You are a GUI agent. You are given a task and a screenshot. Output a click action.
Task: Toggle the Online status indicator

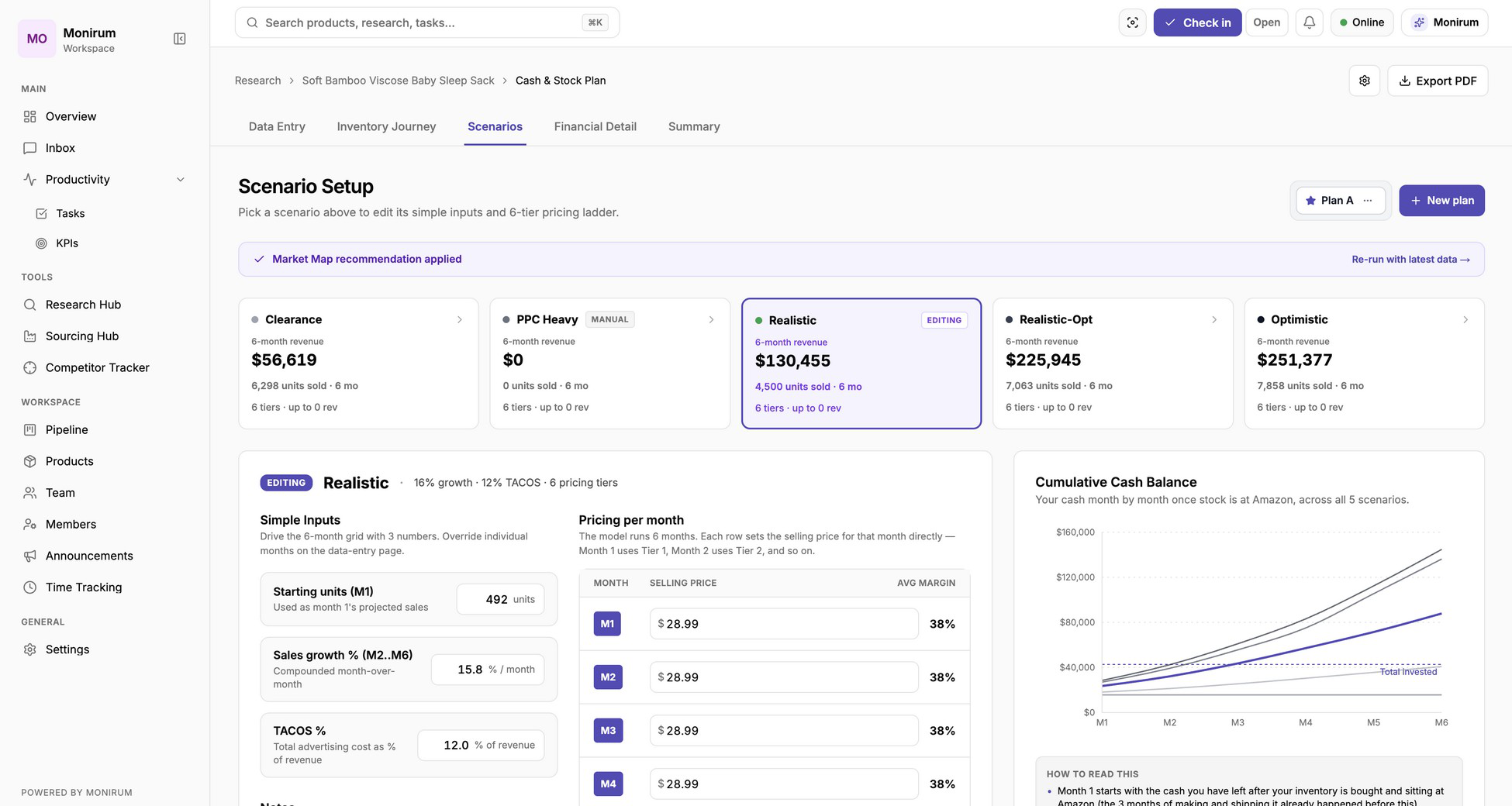point(1362,22)
